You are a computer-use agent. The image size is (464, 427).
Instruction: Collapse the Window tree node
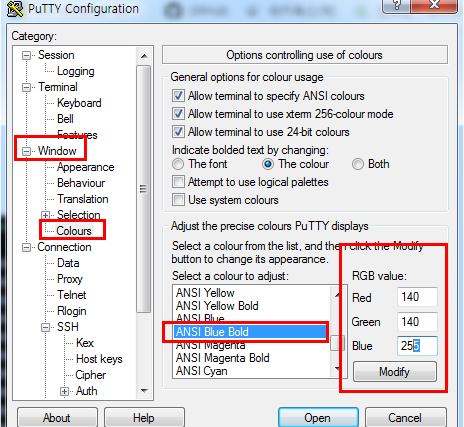(x=26, y=151)
